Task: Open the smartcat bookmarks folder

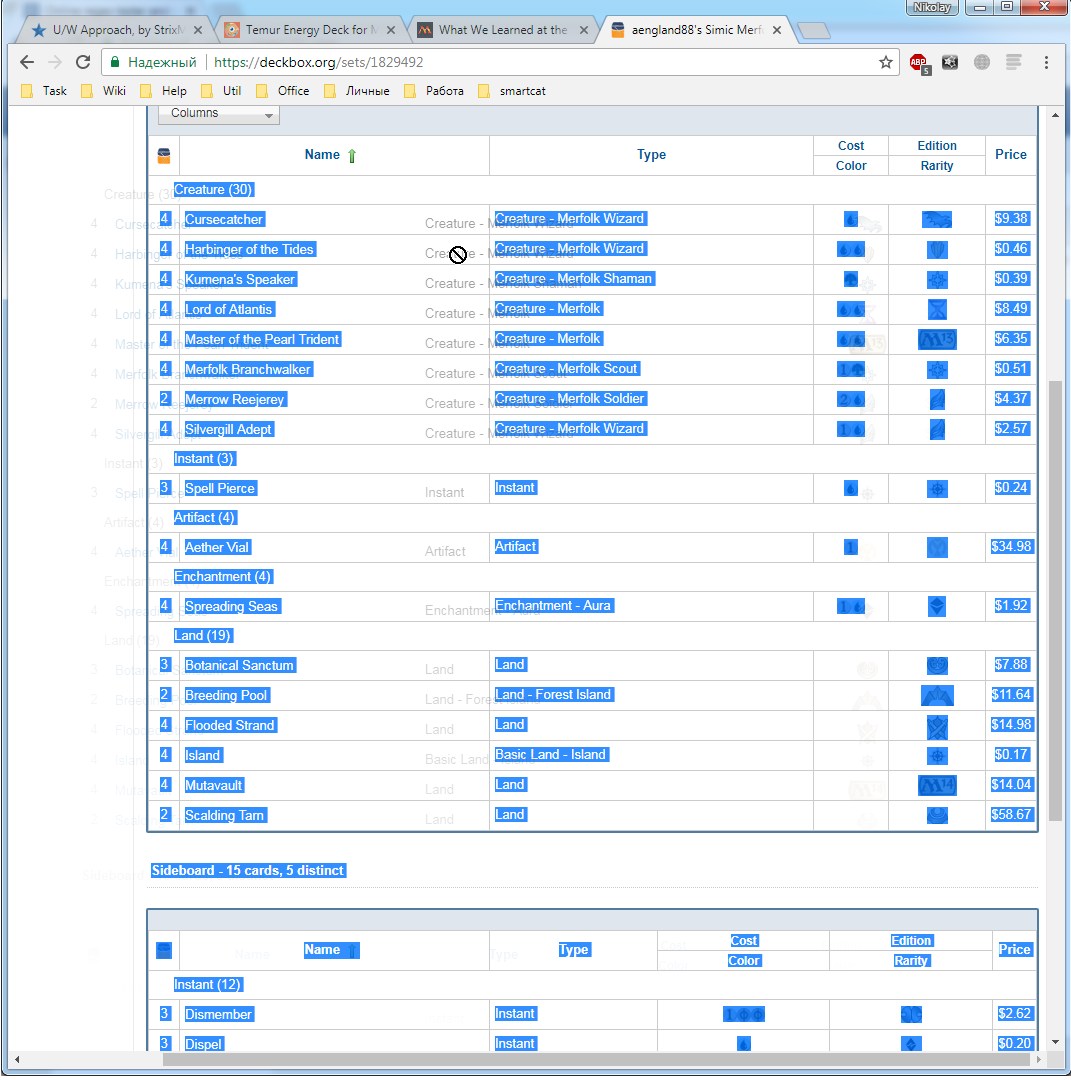Action: coord(511,91)
